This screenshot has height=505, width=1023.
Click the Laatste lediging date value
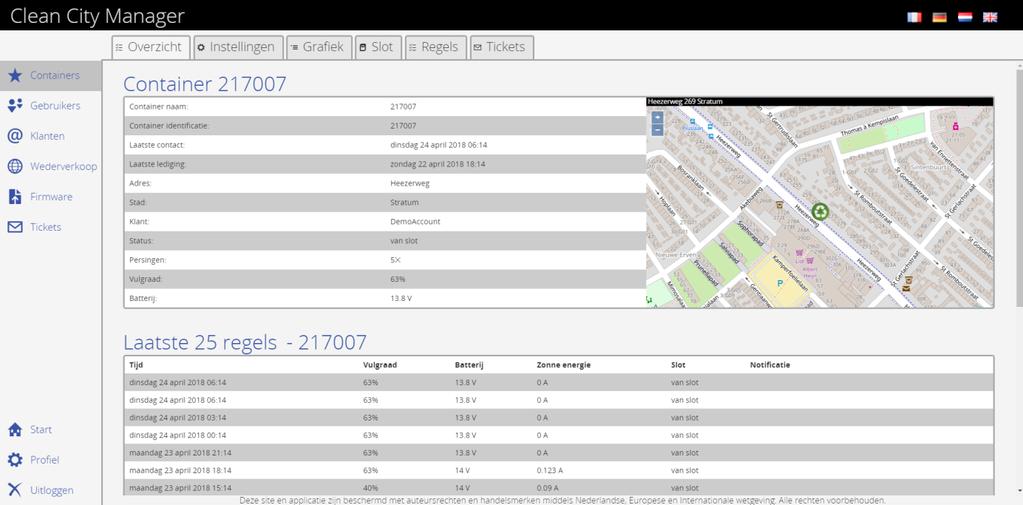pos(437,164)
